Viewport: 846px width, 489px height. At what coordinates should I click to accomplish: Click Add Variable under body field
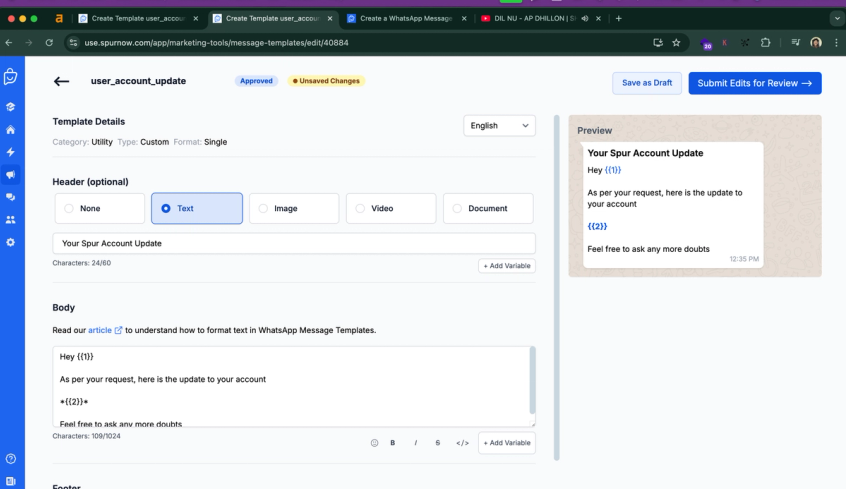507,443
